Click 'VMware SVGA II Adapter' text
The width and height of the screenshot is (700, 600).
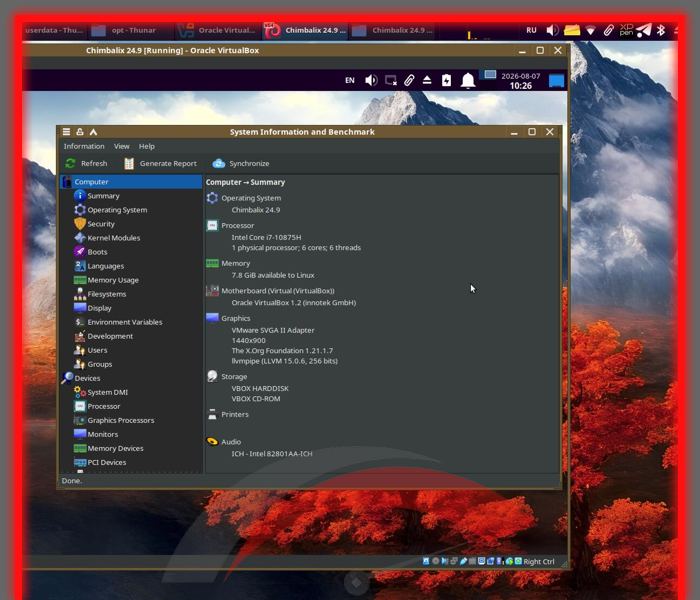tap(273, 330)
